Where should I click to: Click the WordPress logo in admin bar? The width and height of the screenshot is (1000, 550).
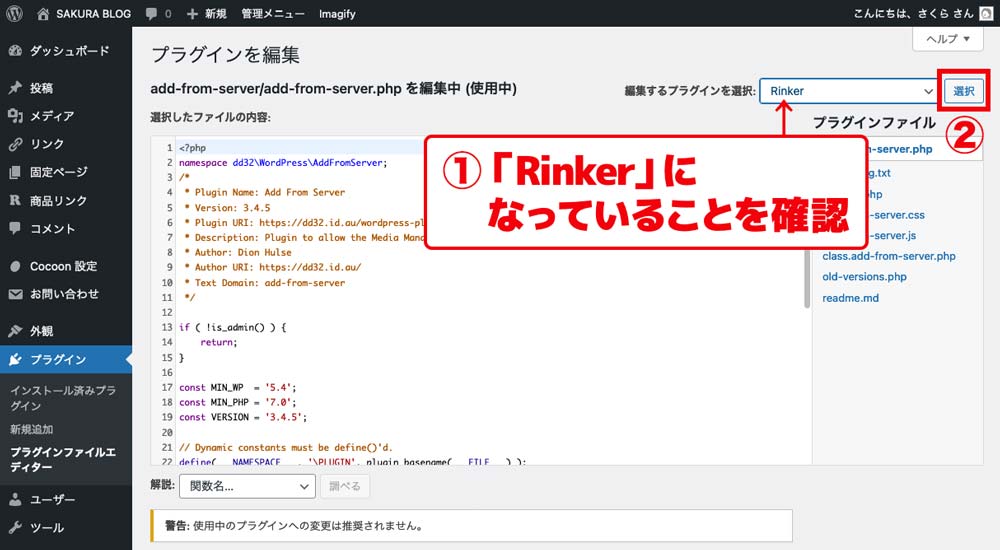point(14,13)
